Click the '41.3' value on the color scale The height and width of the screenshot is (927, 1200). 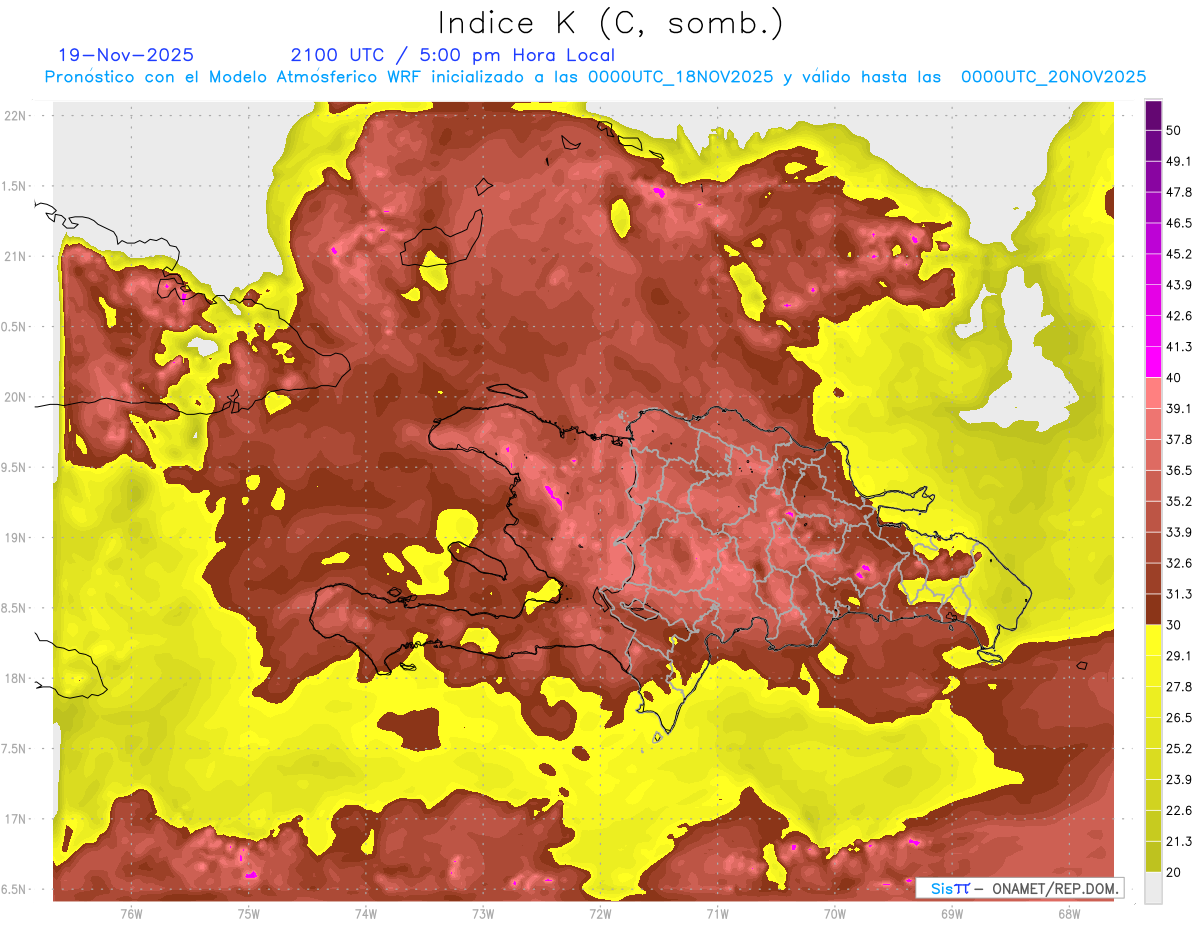pos(1178,347)
